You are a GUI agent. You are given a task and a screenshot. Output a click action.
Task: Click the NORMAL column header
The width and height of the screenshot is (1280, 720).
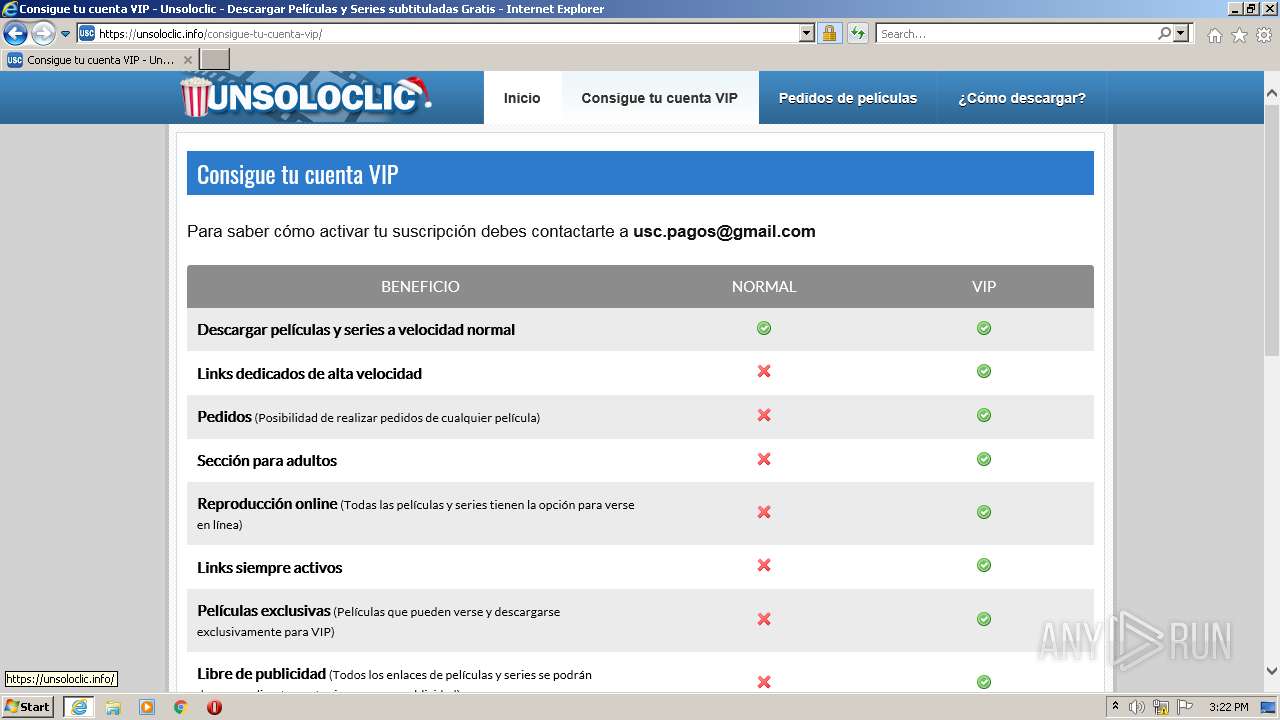(x=764, y=286)
